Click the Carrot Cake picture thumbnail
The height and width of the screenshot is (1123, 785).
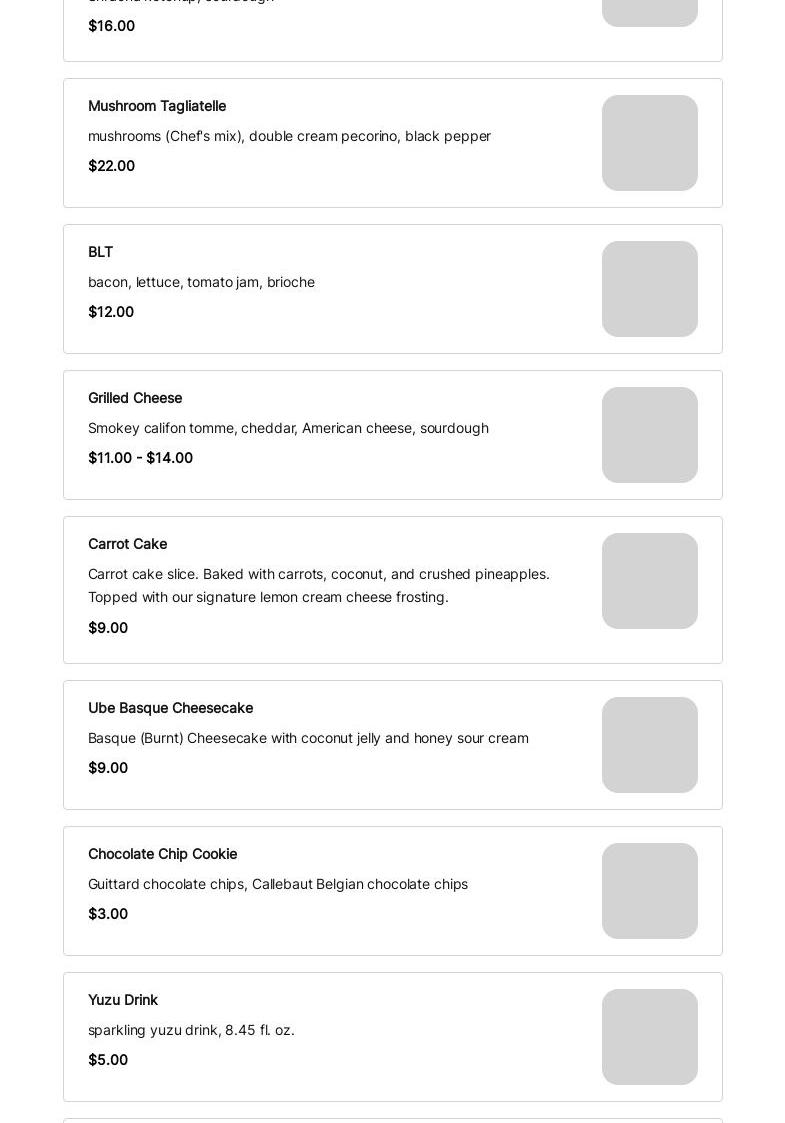tap(649, 581)
